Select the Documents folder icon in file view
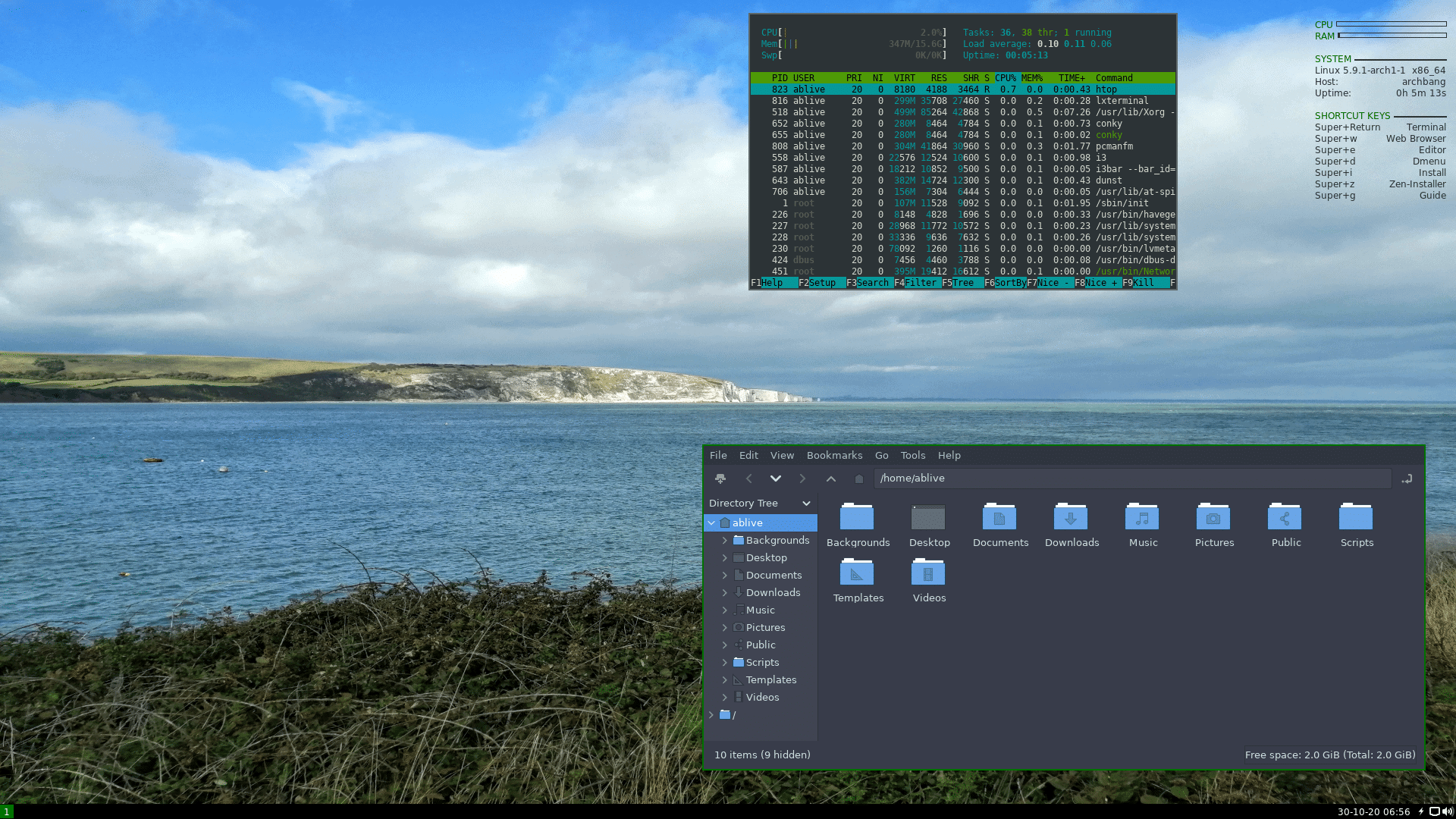1456x819 pixels. [999, 516]
